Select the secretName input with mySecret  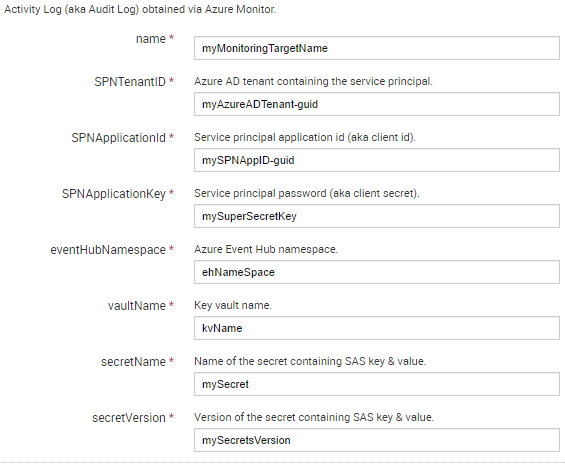[x=377, y=384]
